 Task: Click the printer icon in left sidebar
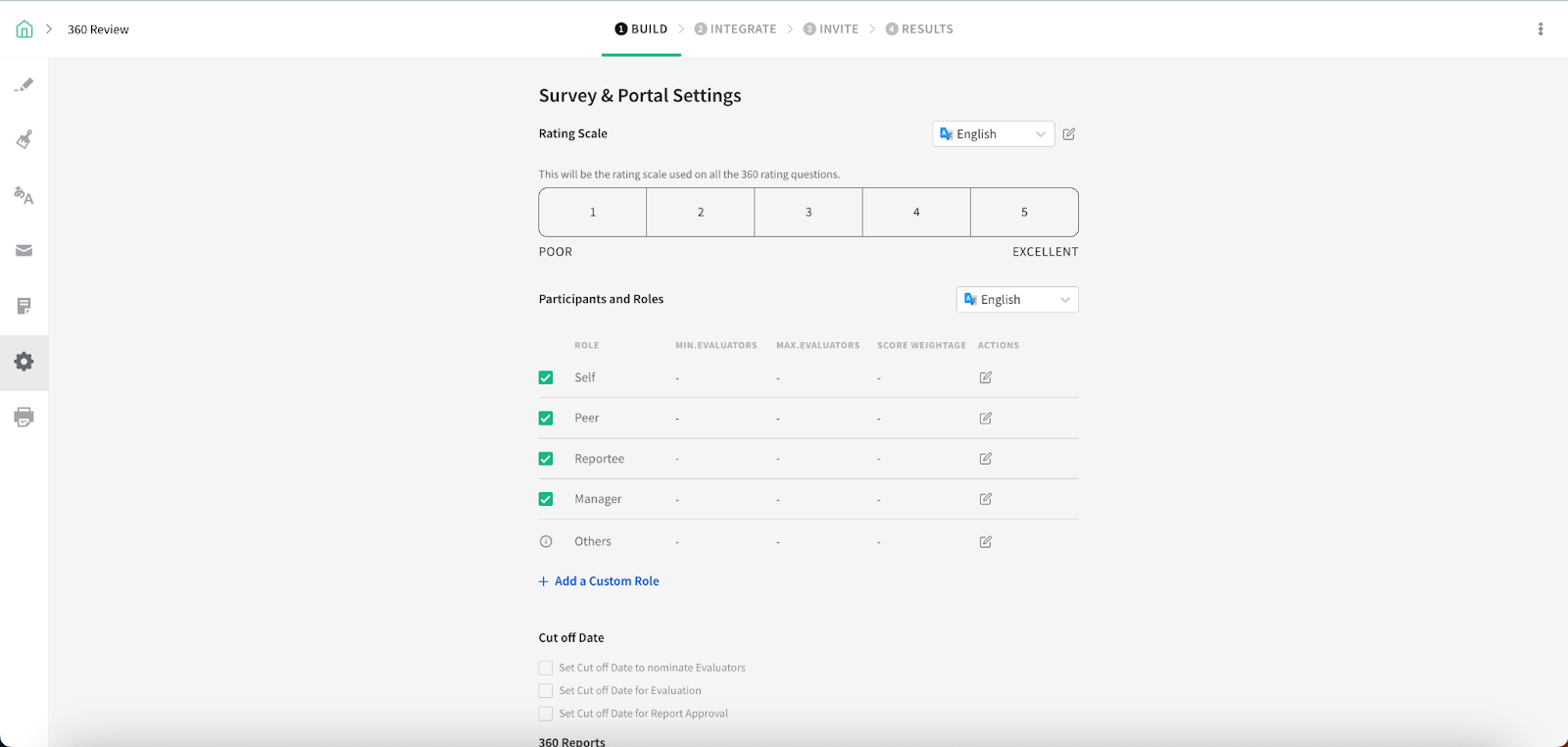24,417
